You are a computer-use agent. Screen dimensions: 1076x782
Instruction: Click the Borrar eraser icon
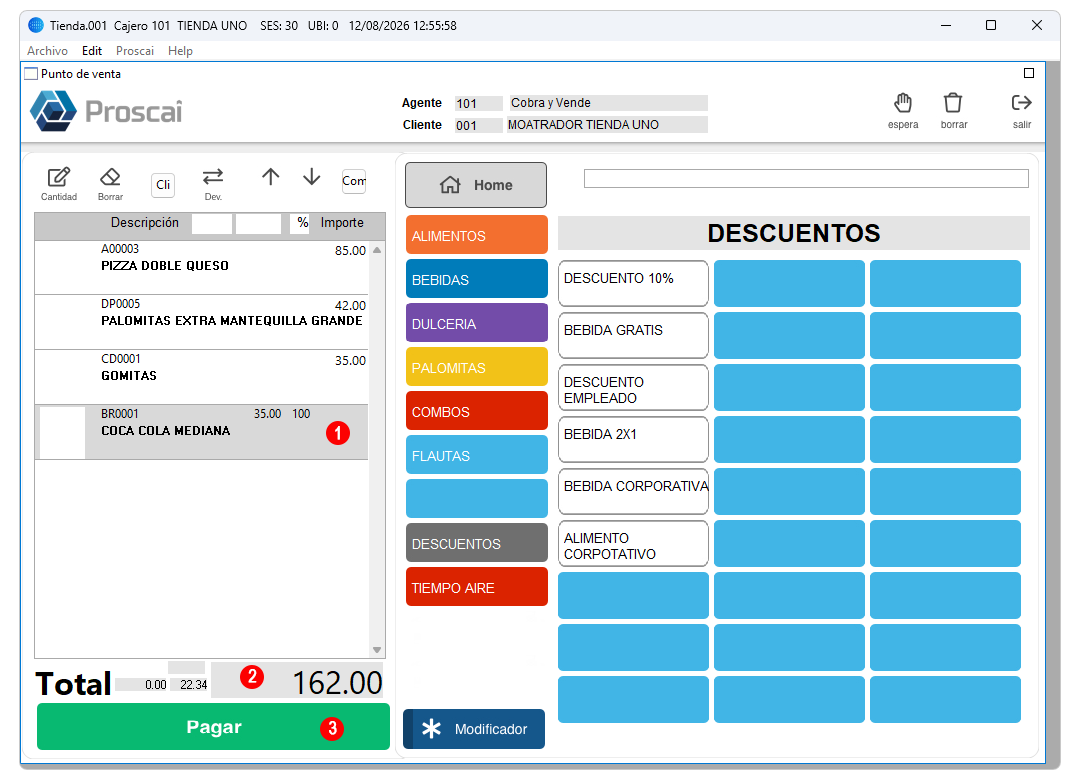(110, 177)
